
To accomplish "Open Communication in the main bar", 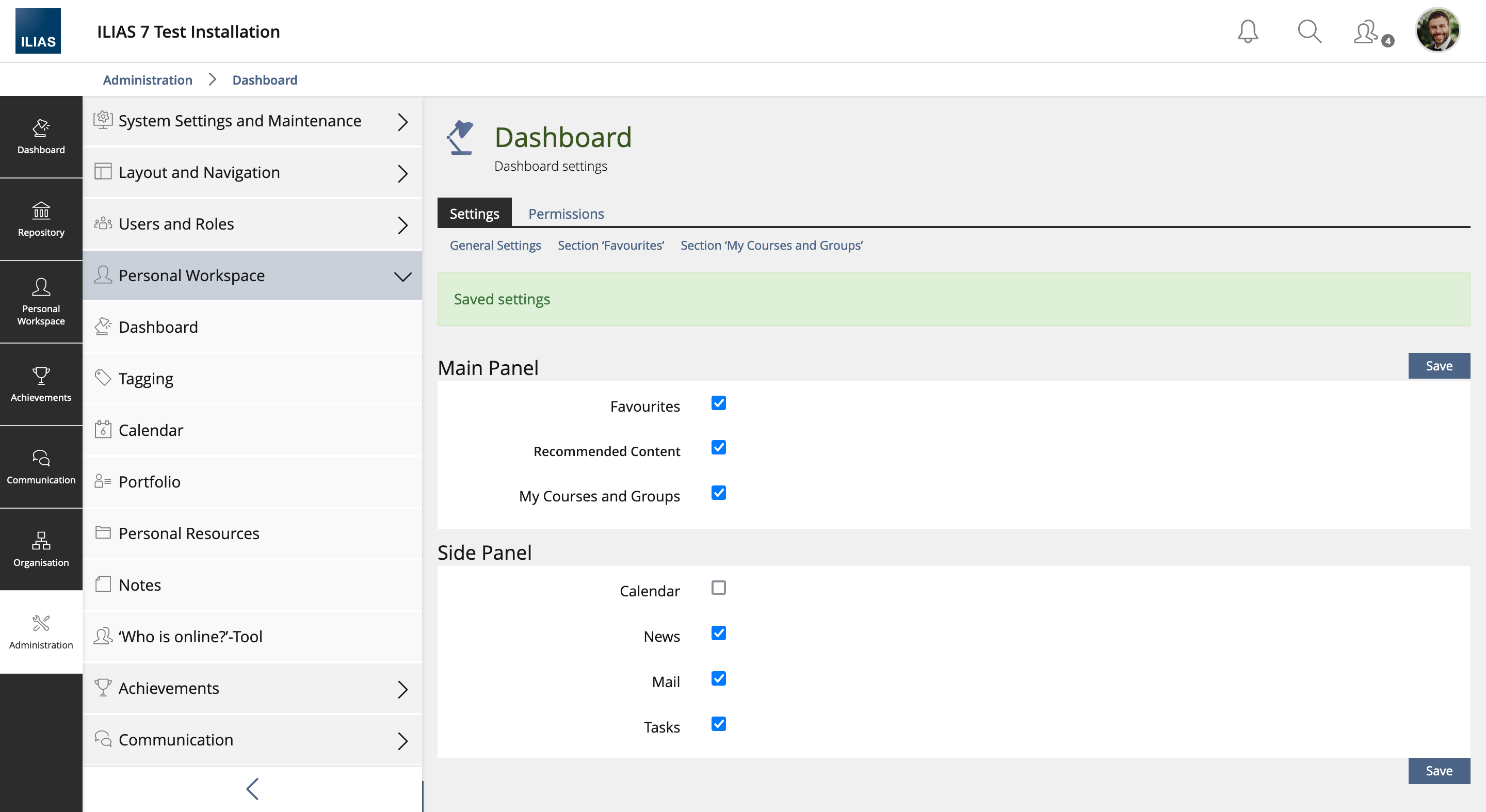I will pos(41,466).
